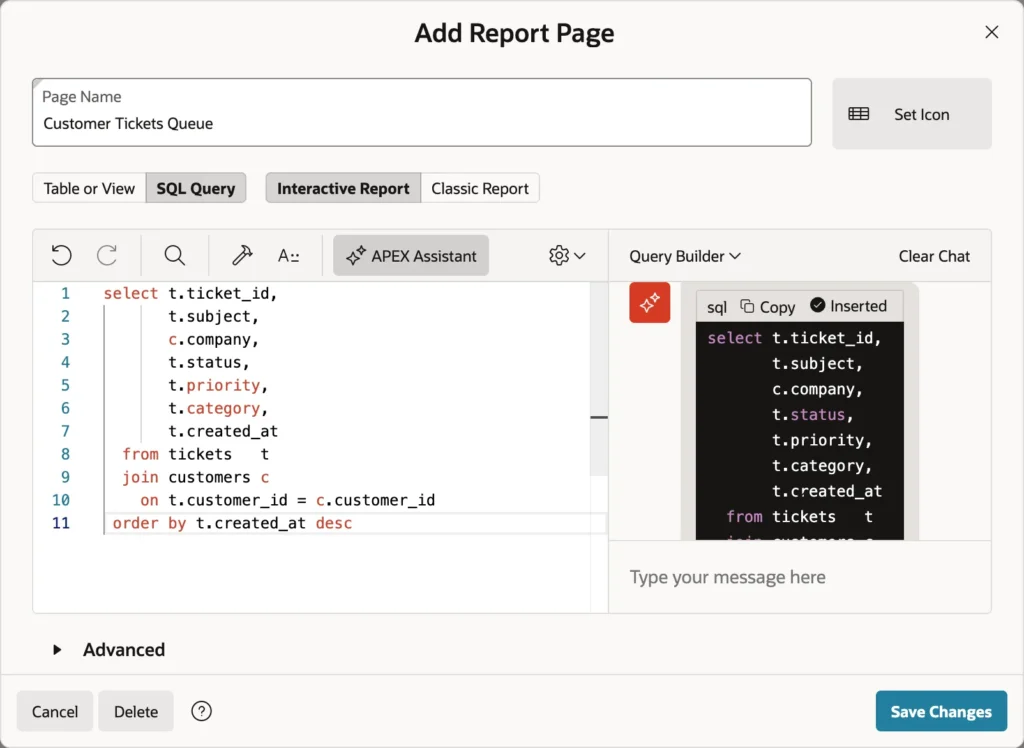The image size is (1024, 748).
Task: Close the Add Report Page dialog
Action: [x=991, y=32]
